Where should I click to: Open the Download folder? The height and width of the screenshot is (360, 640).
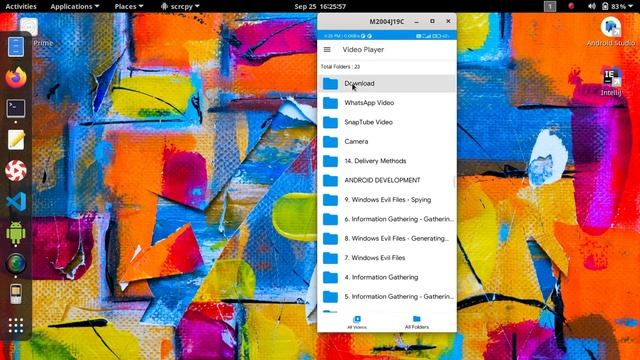(387, 83)
